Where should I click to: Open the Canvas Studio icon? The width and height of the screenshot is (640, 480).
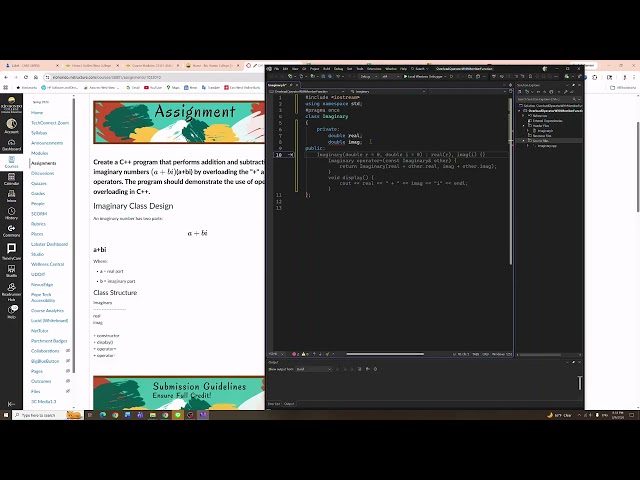[11, 271]
